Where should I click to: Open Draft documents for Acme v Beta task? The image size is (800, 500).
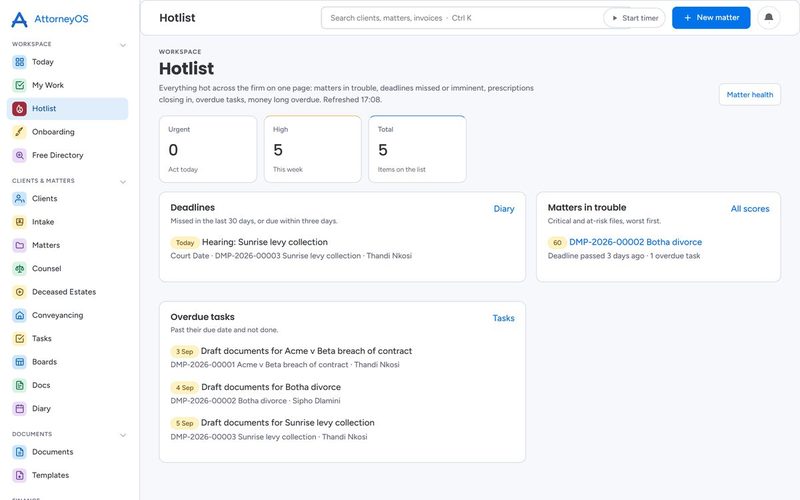(x=306, y=351)
